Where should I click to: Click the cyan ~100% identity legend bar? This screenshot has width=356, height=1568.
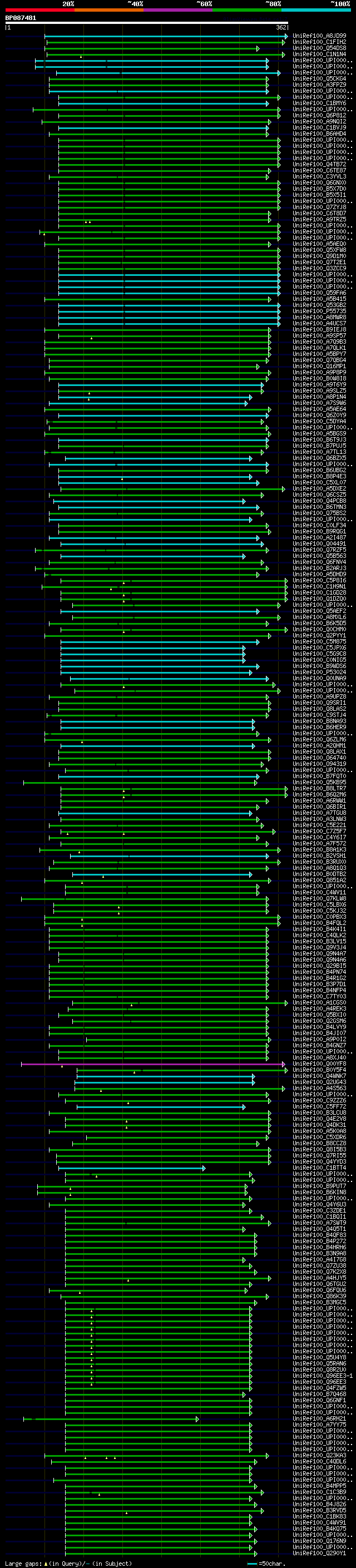[316, 10]
